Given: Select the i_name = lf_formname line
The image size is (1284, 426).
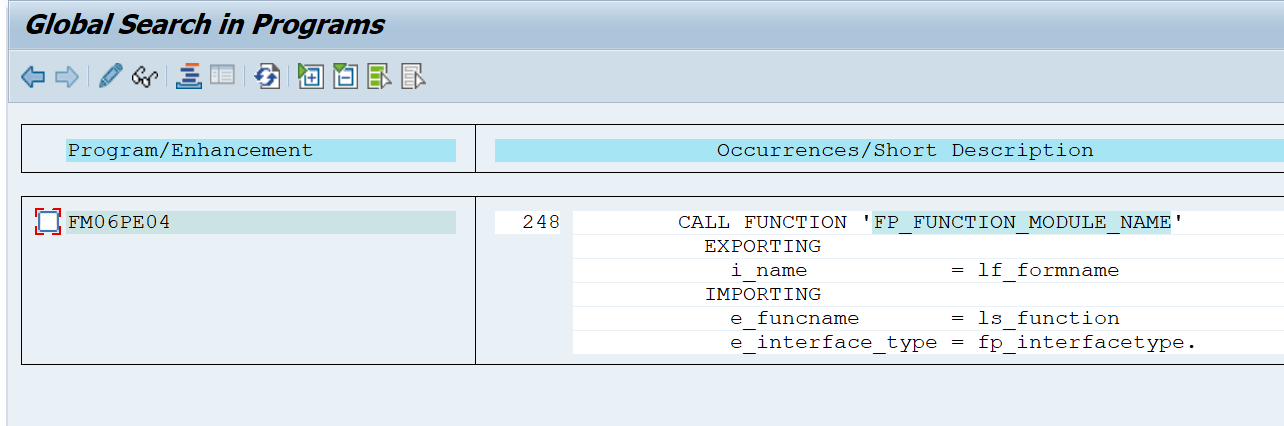Looking at the screenshot, I should click(x=924, y=270).
